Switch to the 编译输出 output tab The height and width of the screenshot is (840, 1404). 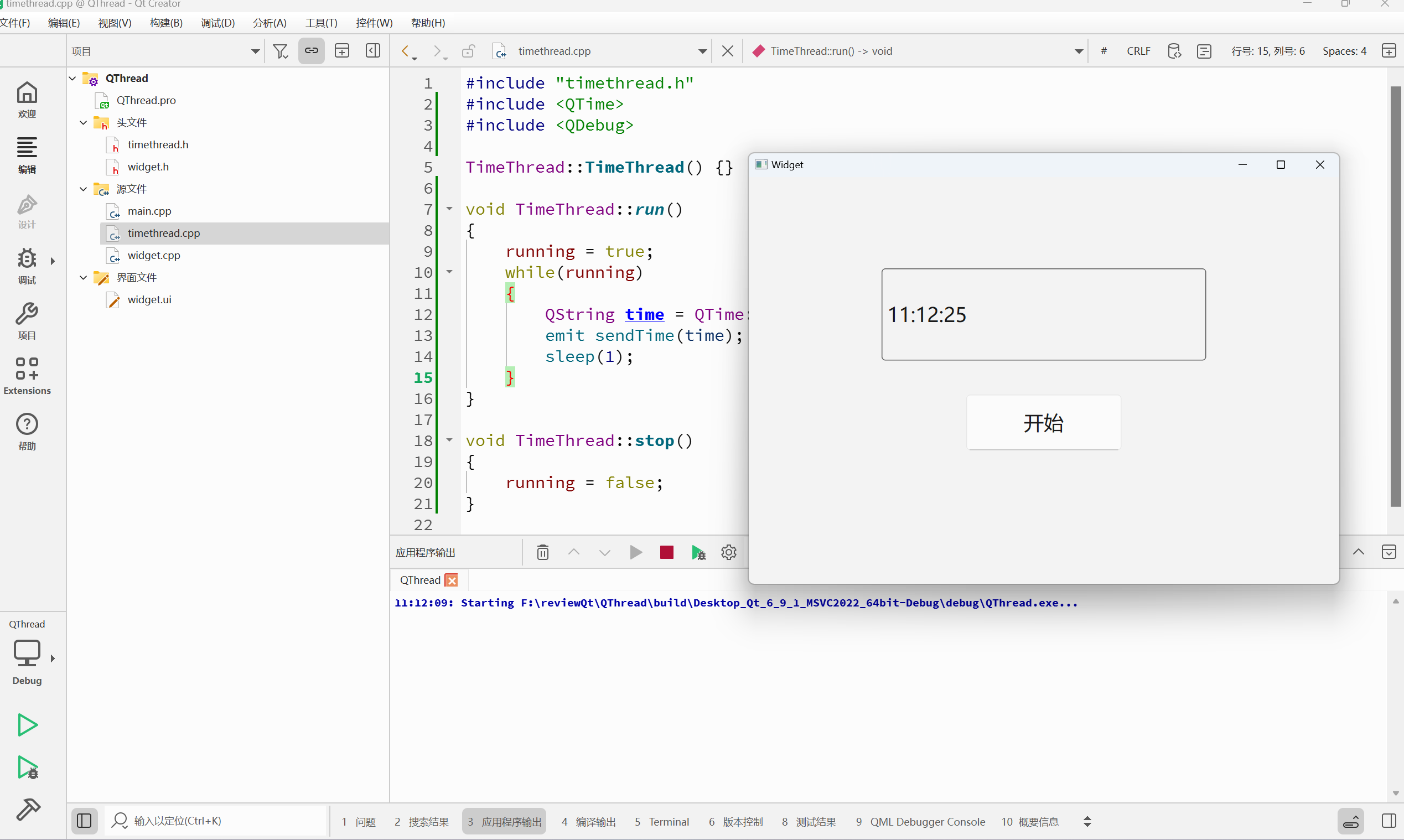click(588, 822)
